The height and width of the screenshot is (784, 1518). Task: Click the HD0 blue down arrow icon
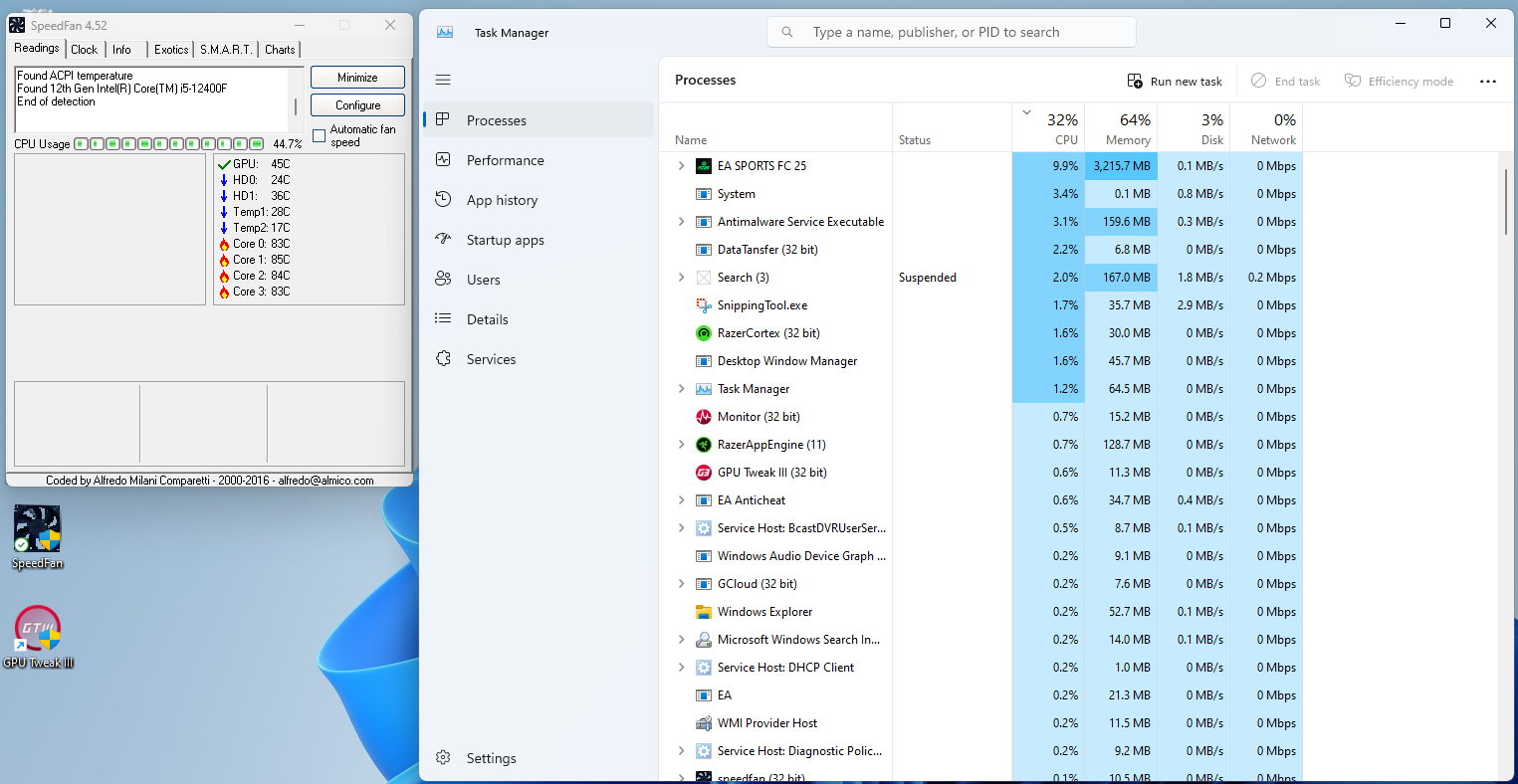click(224, 180)
